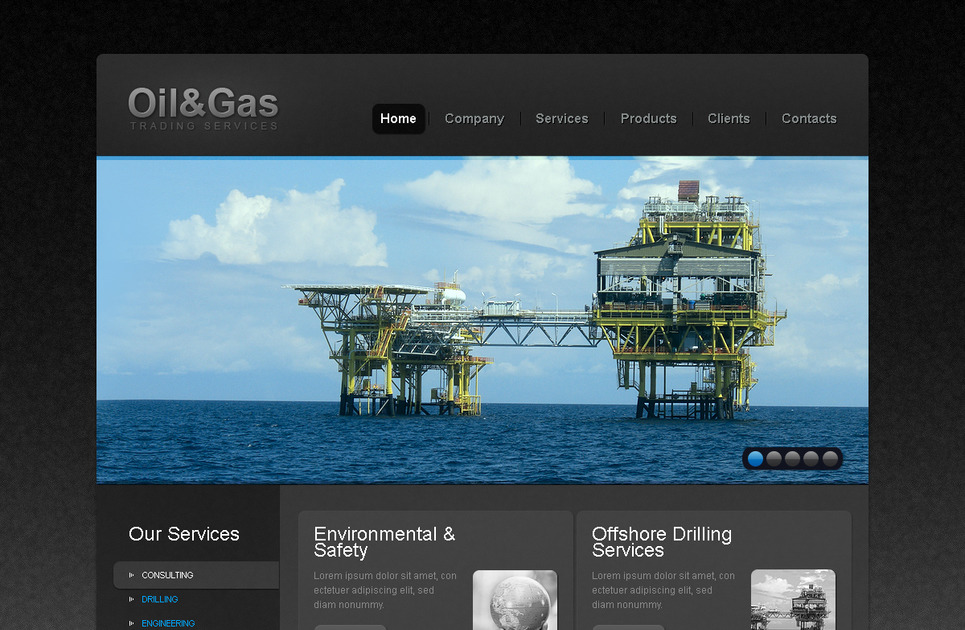
Task: Click the arrow icon beside CONSULTING
Action: click(x=131, y=575)
